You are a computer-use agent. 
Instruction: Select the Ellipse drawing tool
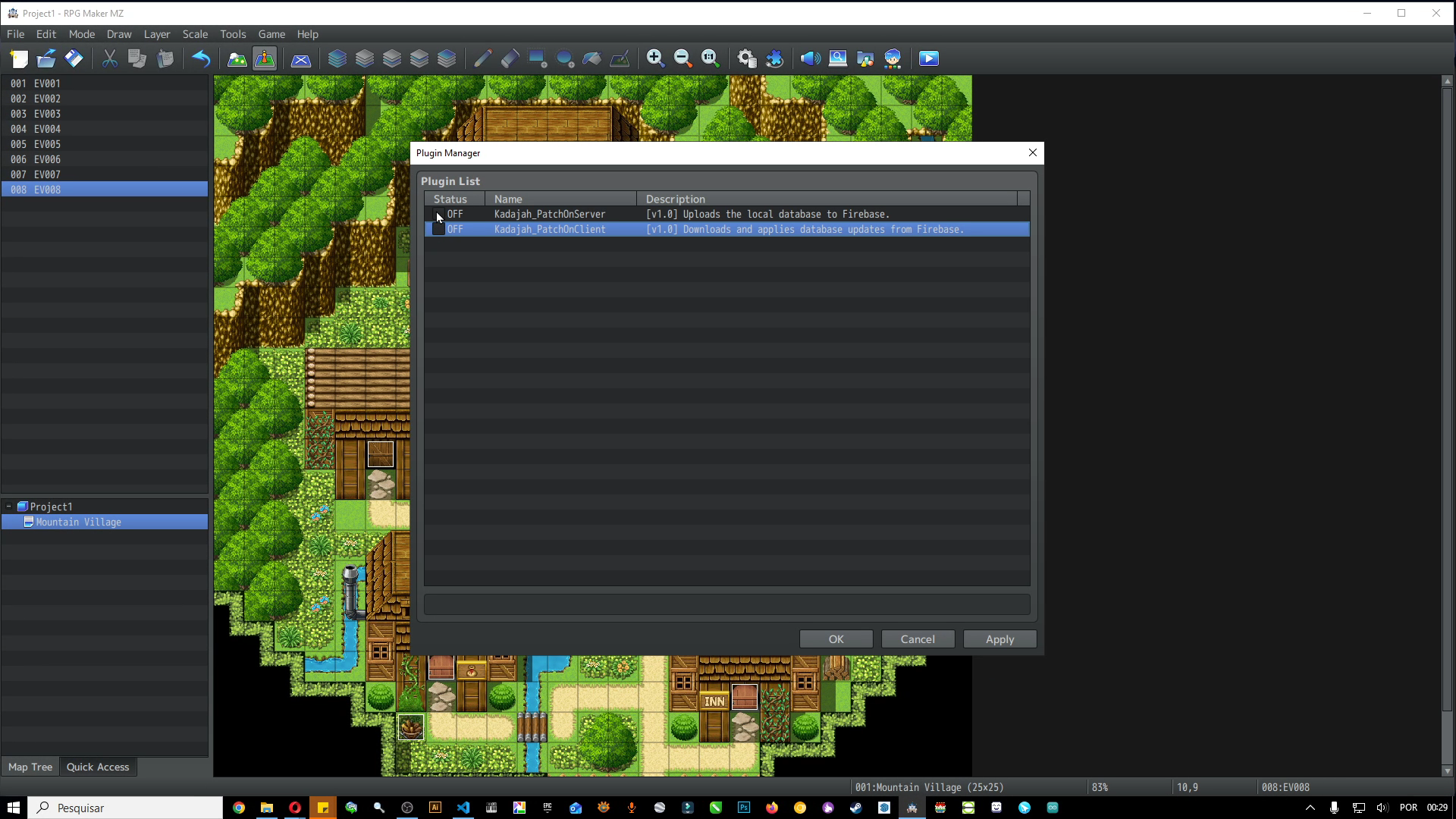pos(565,58)
